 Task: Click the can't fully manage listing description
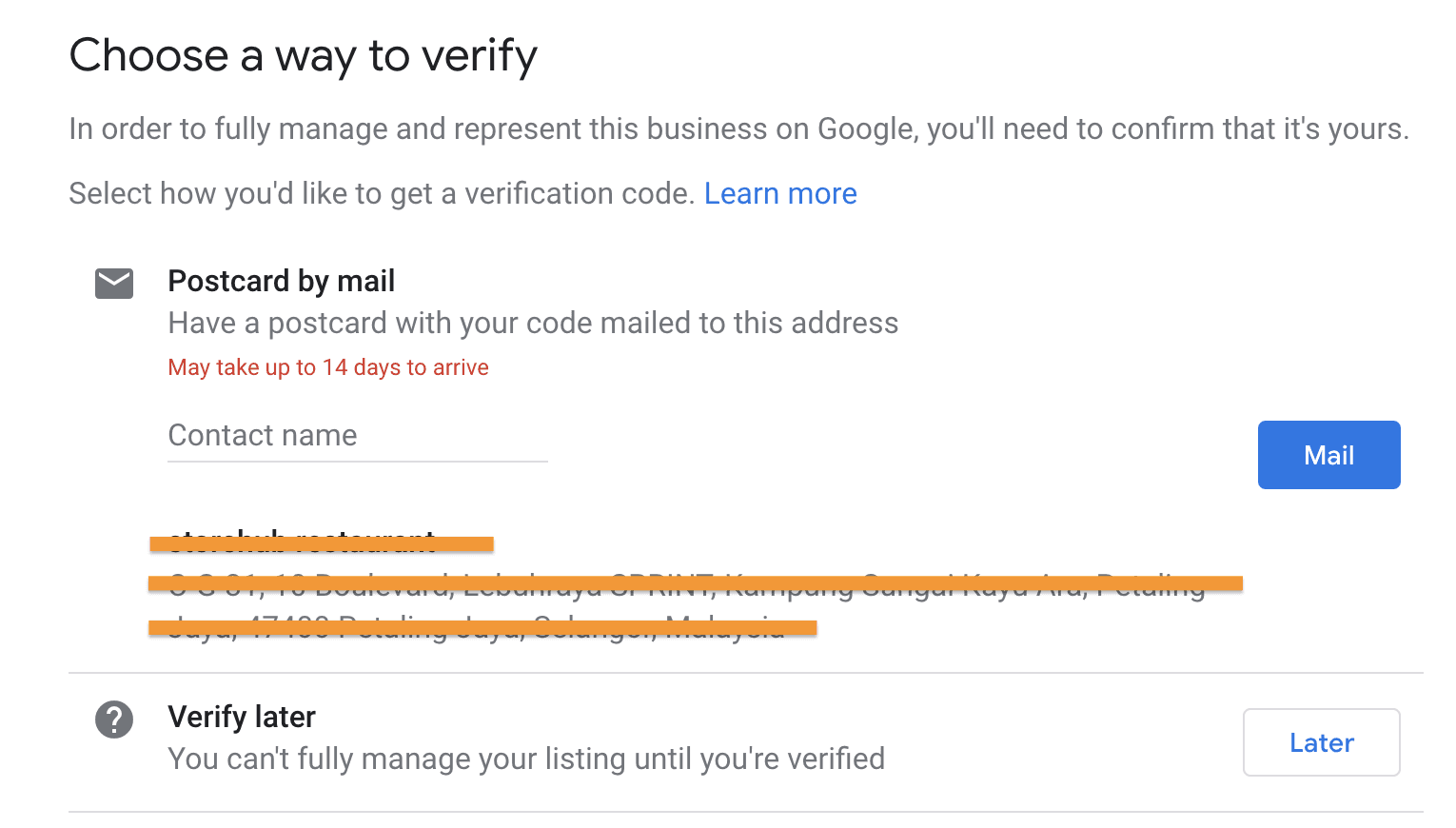[x=526, y=759]
